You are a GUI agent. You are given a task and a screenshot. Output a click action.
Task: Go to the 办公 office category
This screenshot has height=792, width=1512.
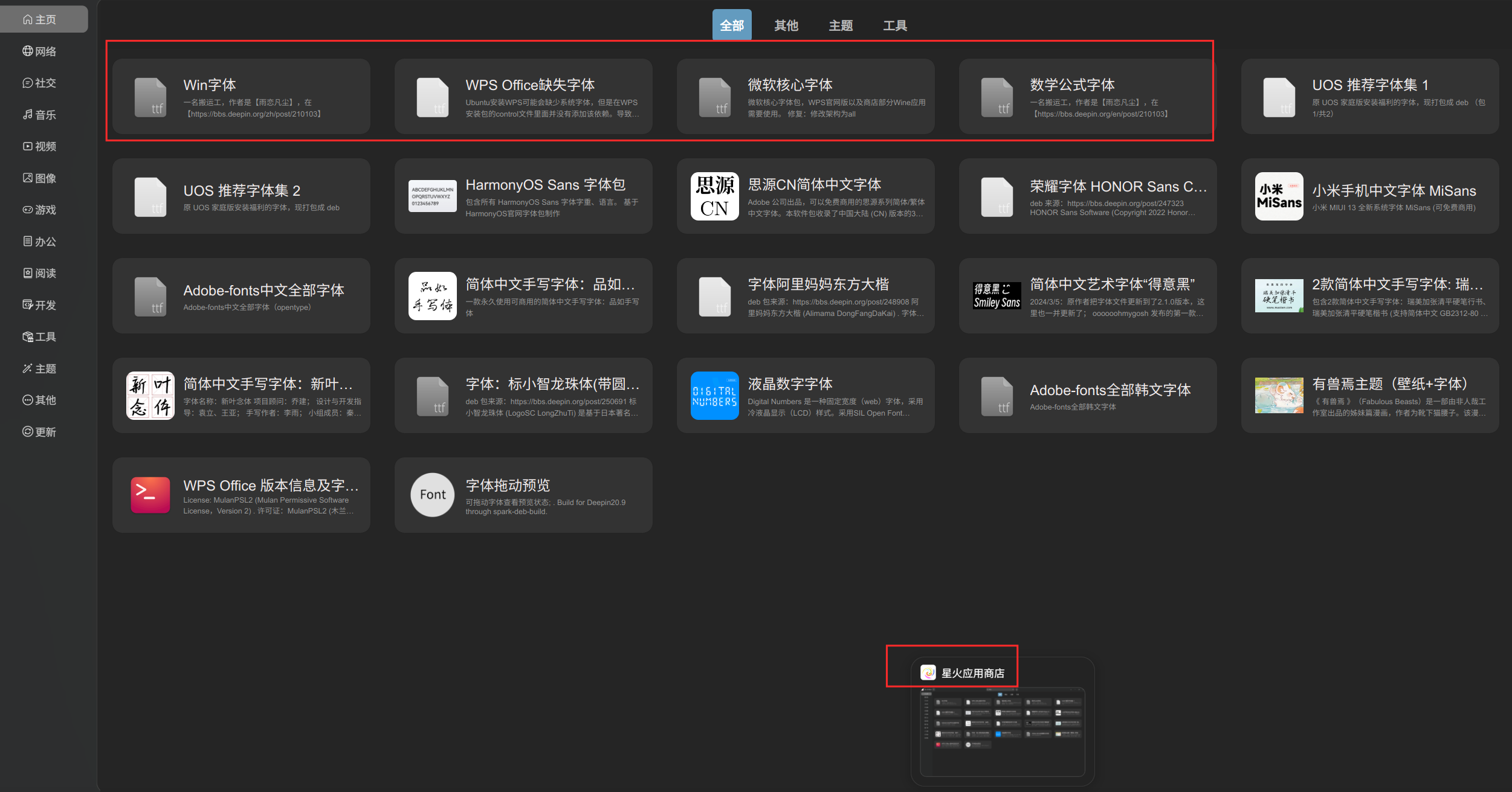40,242
